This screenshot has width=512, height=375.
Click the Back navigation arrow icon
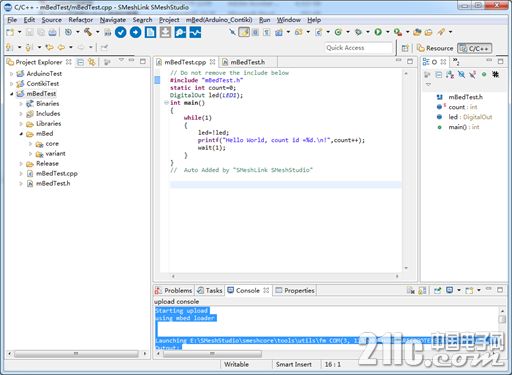point(61,47)
